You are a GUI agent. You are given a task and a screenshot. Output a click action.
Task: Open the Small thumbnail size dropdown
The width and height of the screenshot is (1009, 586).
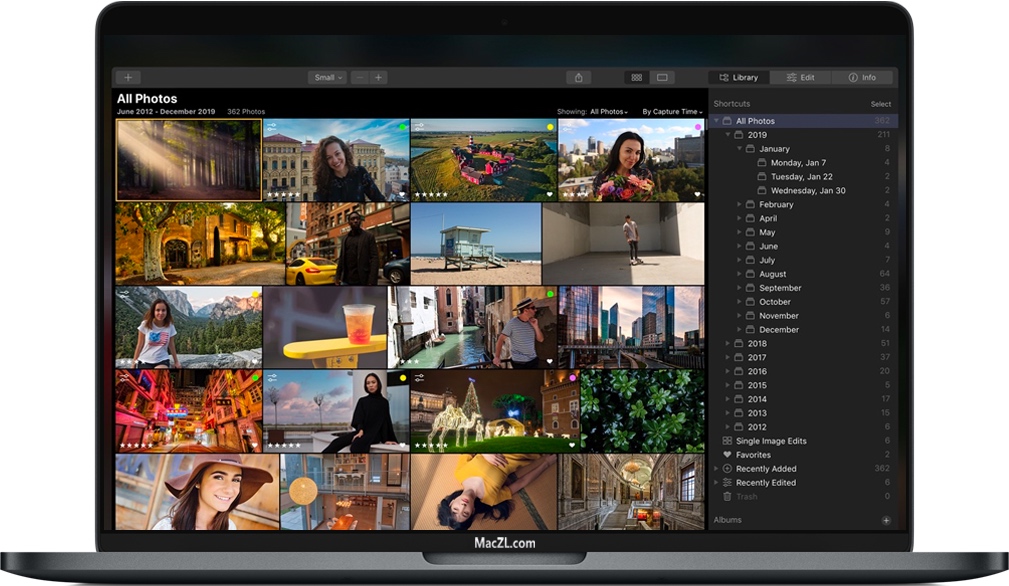(x=328, y=78)
